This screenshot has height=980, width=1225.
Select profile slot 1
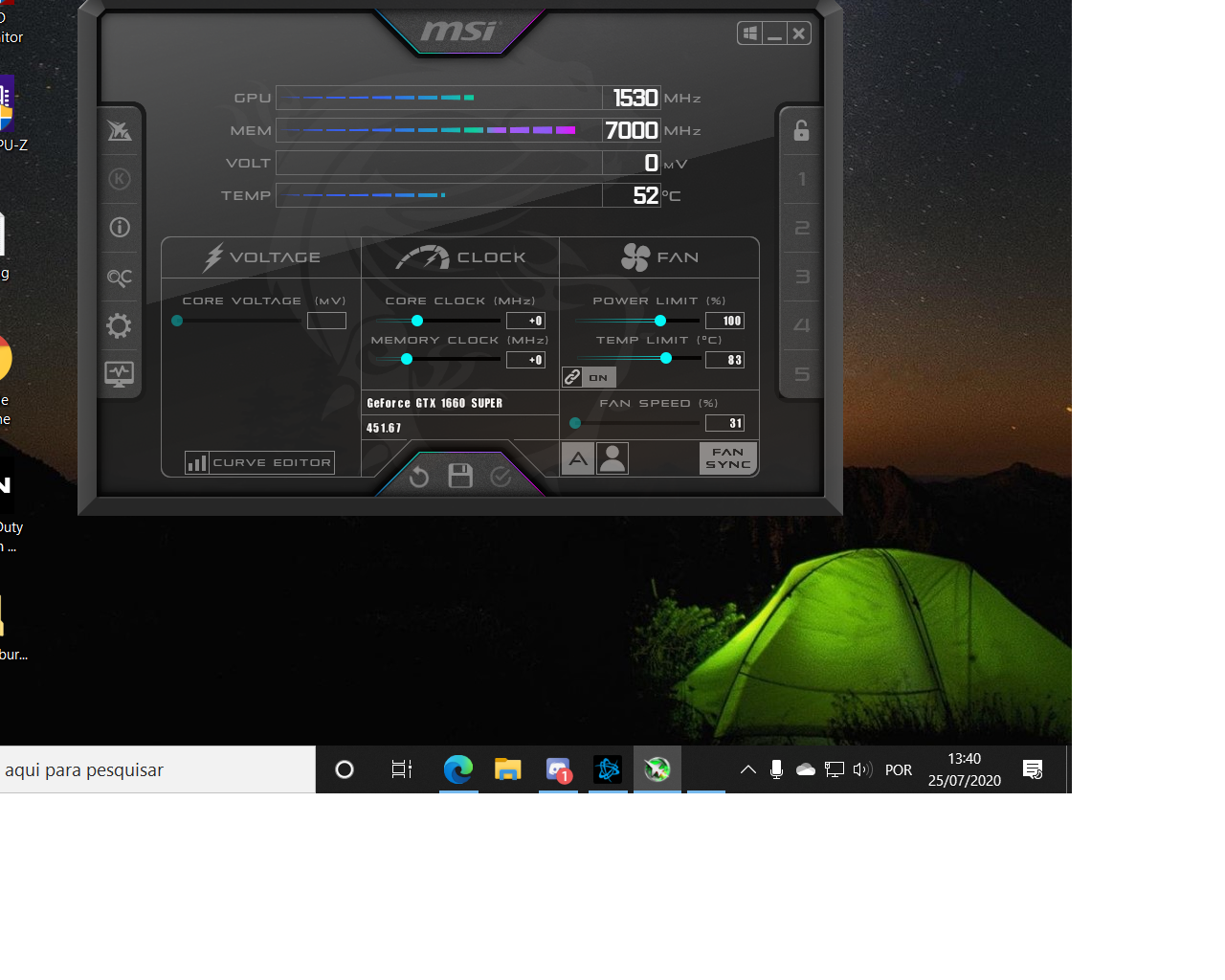pos(802,179)
